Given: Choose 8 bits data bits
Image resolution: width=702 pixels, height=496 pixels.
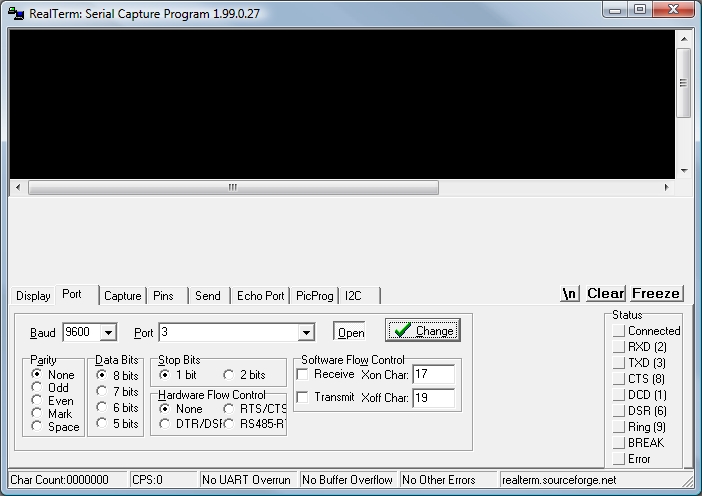Looking at the screenshot, I should pyautogui.click(x=117, y=375).
